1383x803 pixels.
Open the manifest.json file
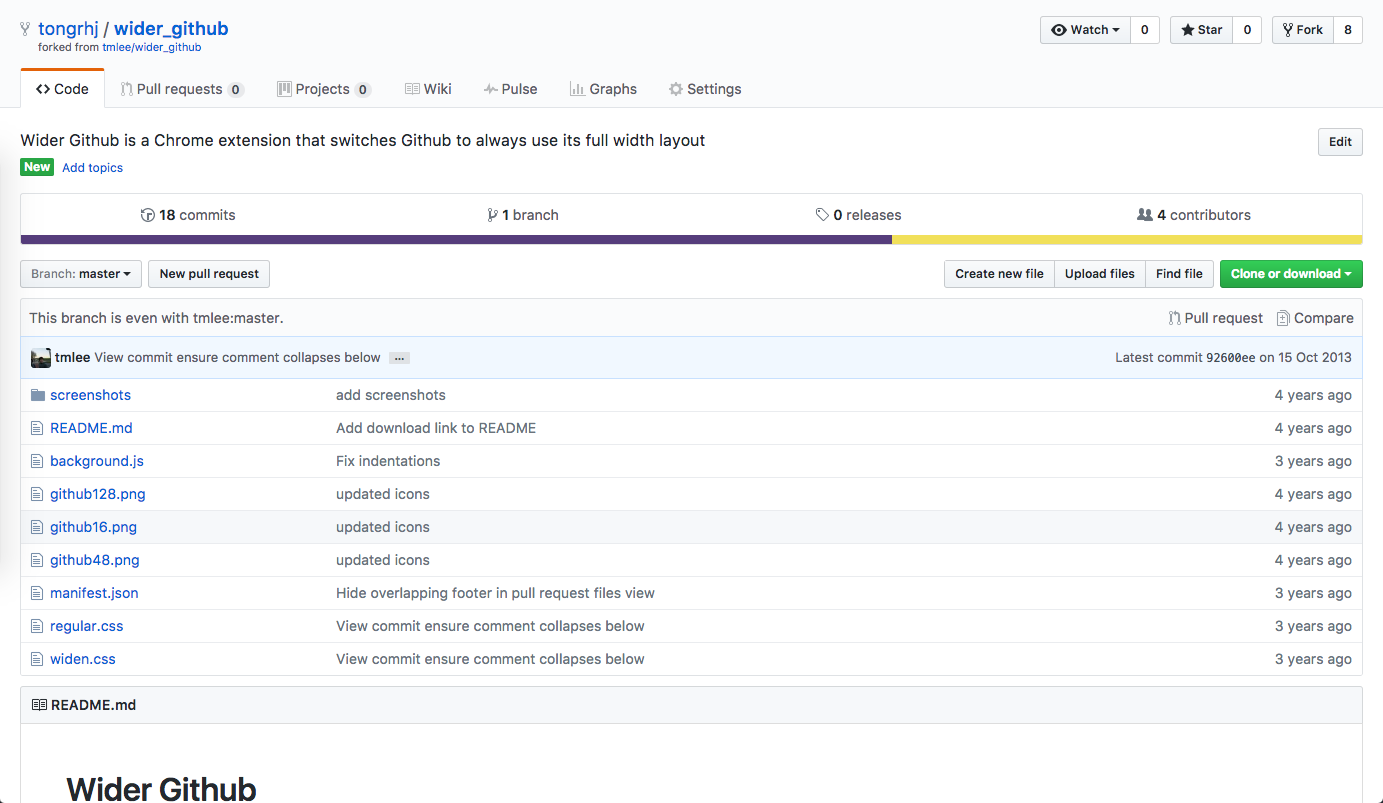coord(94,593)
